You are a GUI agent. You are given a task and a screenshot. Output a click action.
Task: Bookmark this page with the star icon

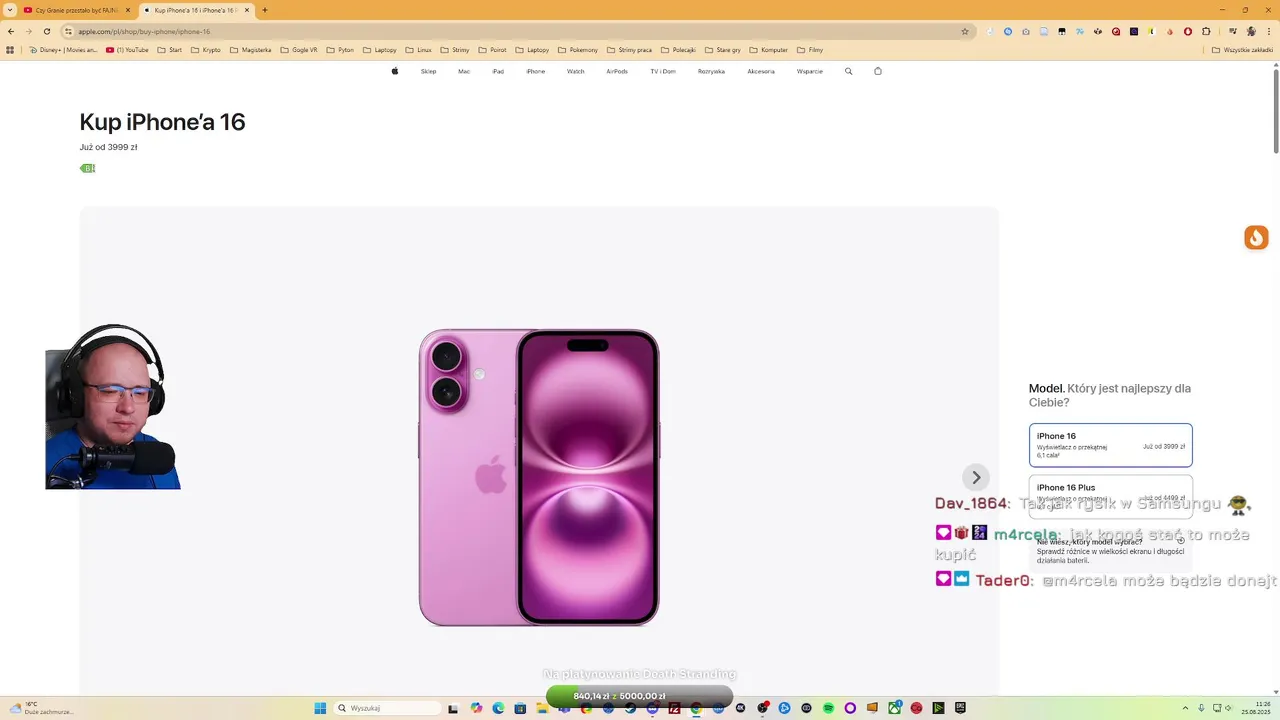(965, 31)
